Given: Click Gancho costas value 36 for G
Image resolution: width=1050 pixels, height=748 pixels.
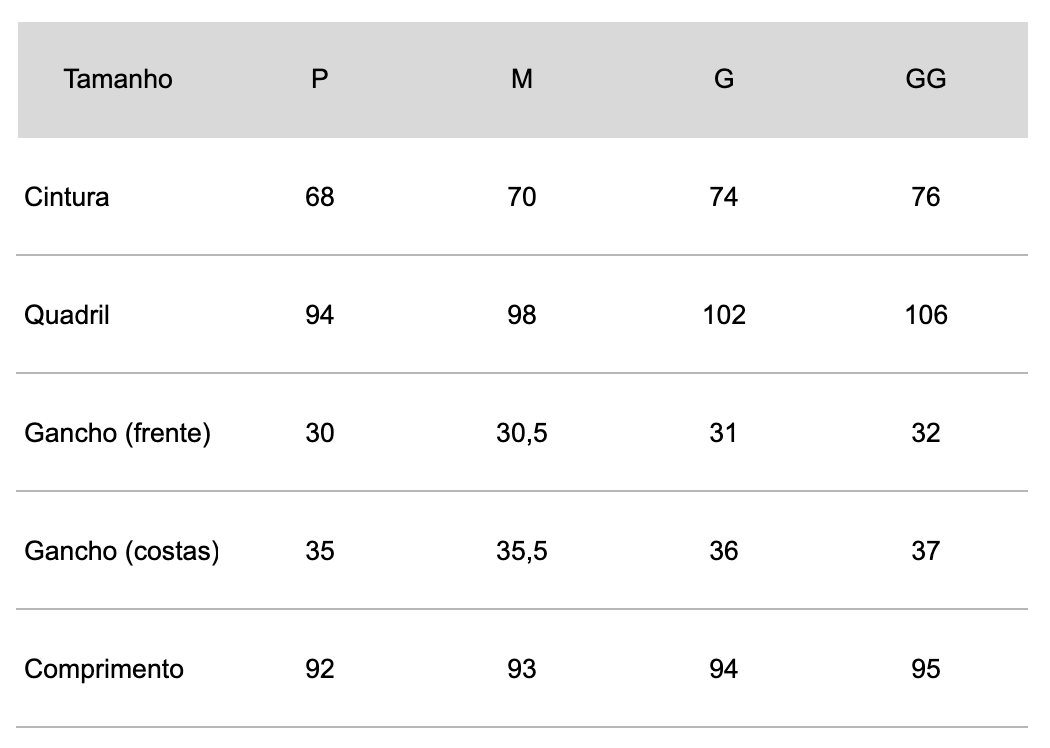Looking at the screenshot, I should [x=724, y=551].
